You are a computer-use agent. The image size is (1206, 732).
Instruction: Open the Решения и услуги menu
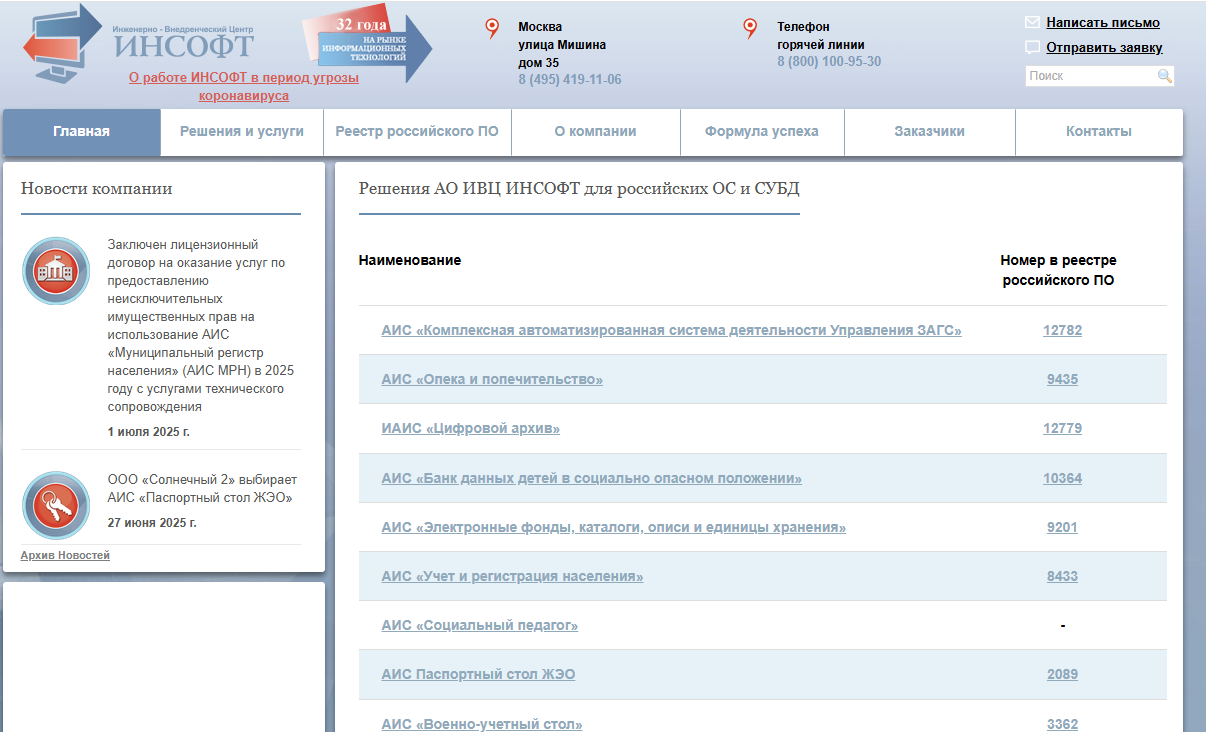242,132
